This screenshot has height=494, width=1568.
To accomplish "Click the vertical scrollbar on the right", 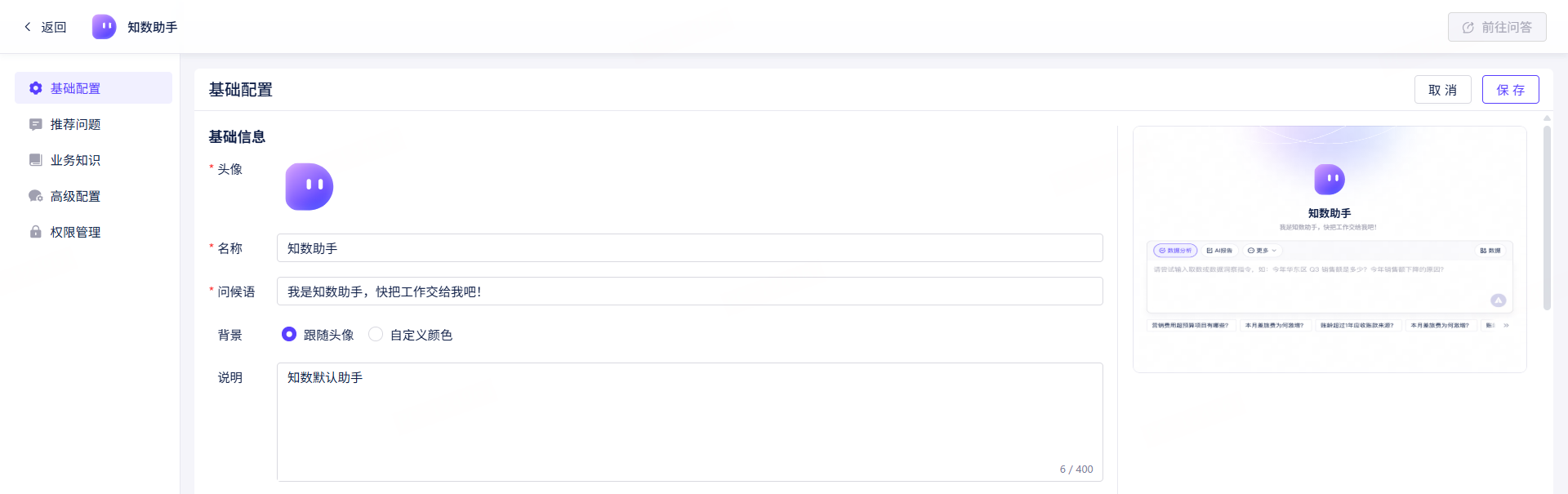I will tap(1547, 218).
